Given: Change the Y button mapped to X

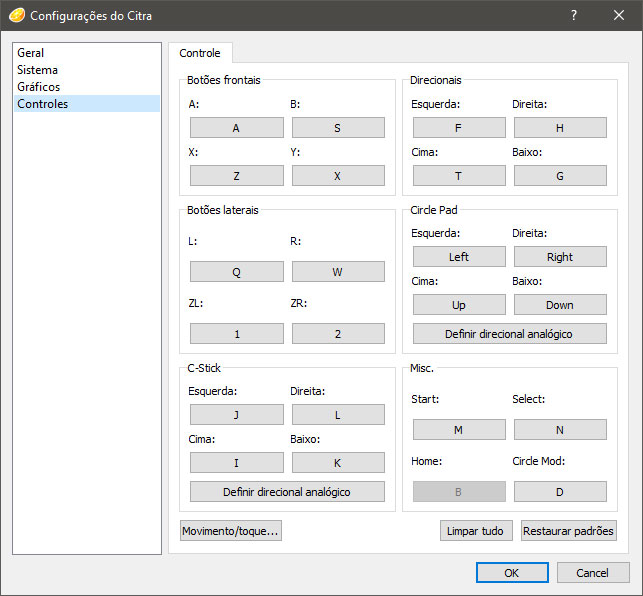Looking at the screenshot, I should click(x=338, y=176).
